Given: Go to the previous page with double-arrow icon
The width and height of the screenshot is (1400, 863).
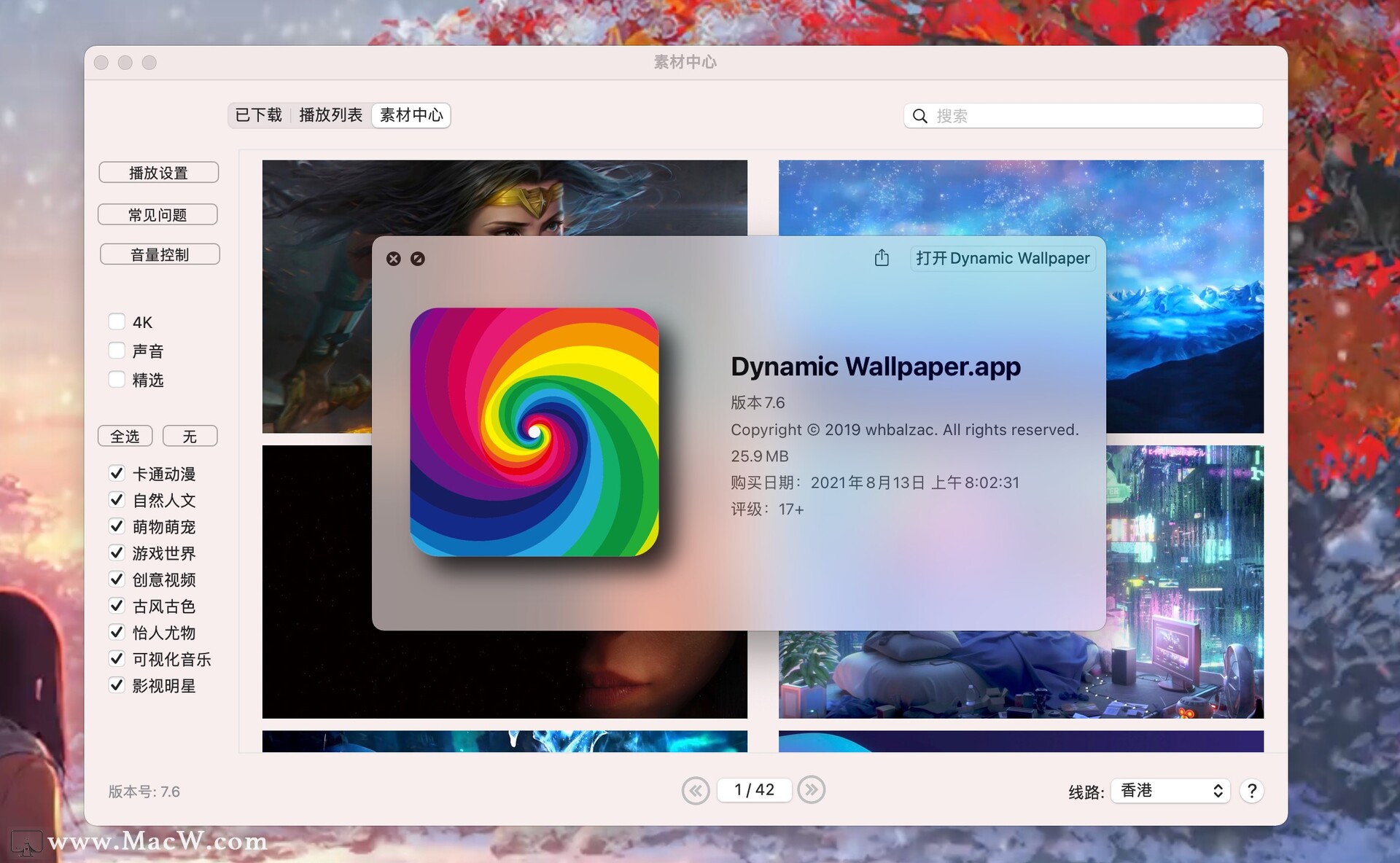Looking at the screenshot, I should coord(696,790).
